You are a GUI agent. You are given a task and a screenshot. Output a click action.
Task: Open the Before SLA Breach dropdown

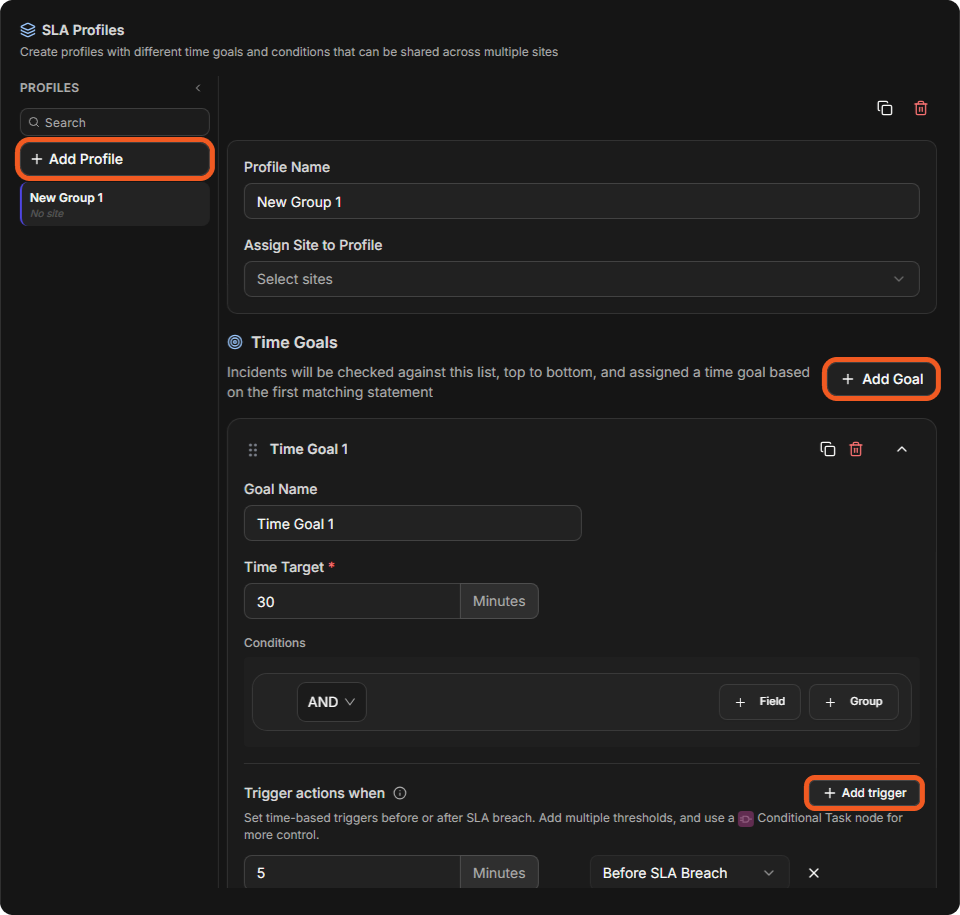pyautogui.click(x=689, y=872)
